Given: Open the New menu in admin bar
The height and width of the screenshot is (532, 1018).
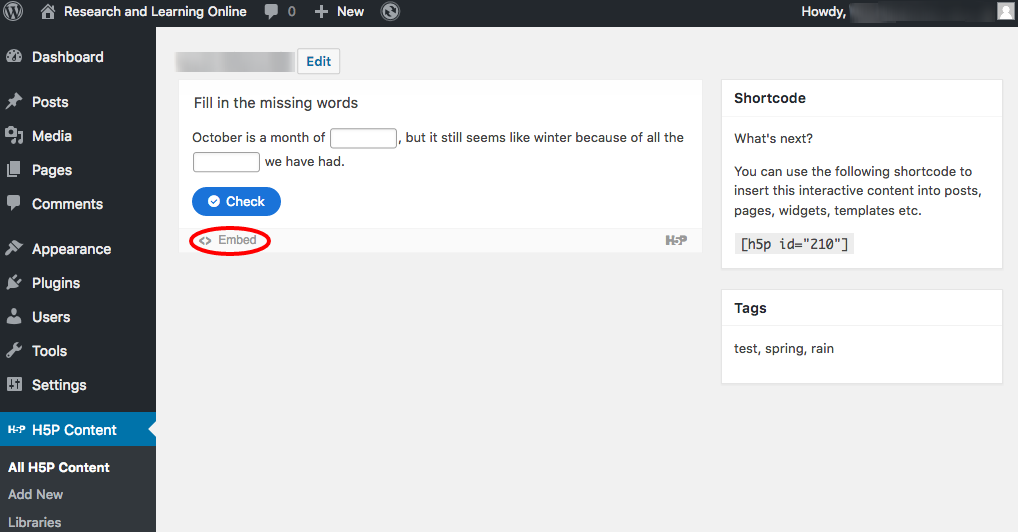Looking at the screenshot, I should 350,12.
